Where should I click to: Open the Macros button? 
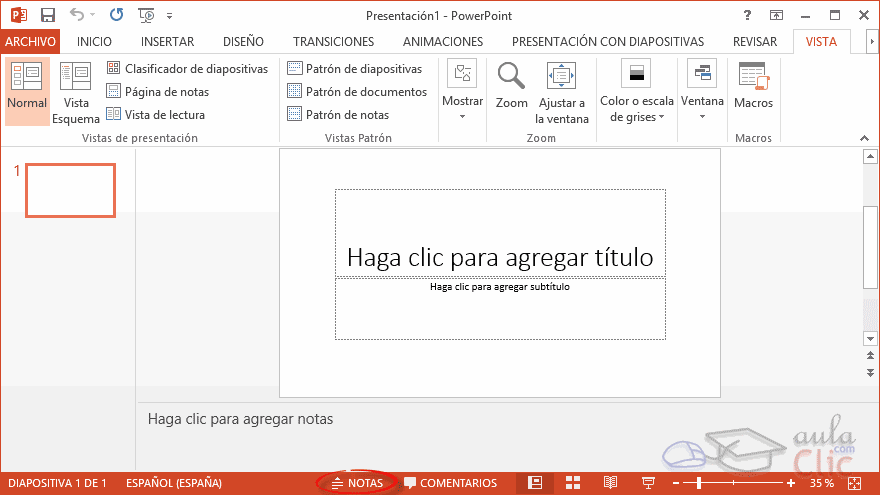point(753,85)
